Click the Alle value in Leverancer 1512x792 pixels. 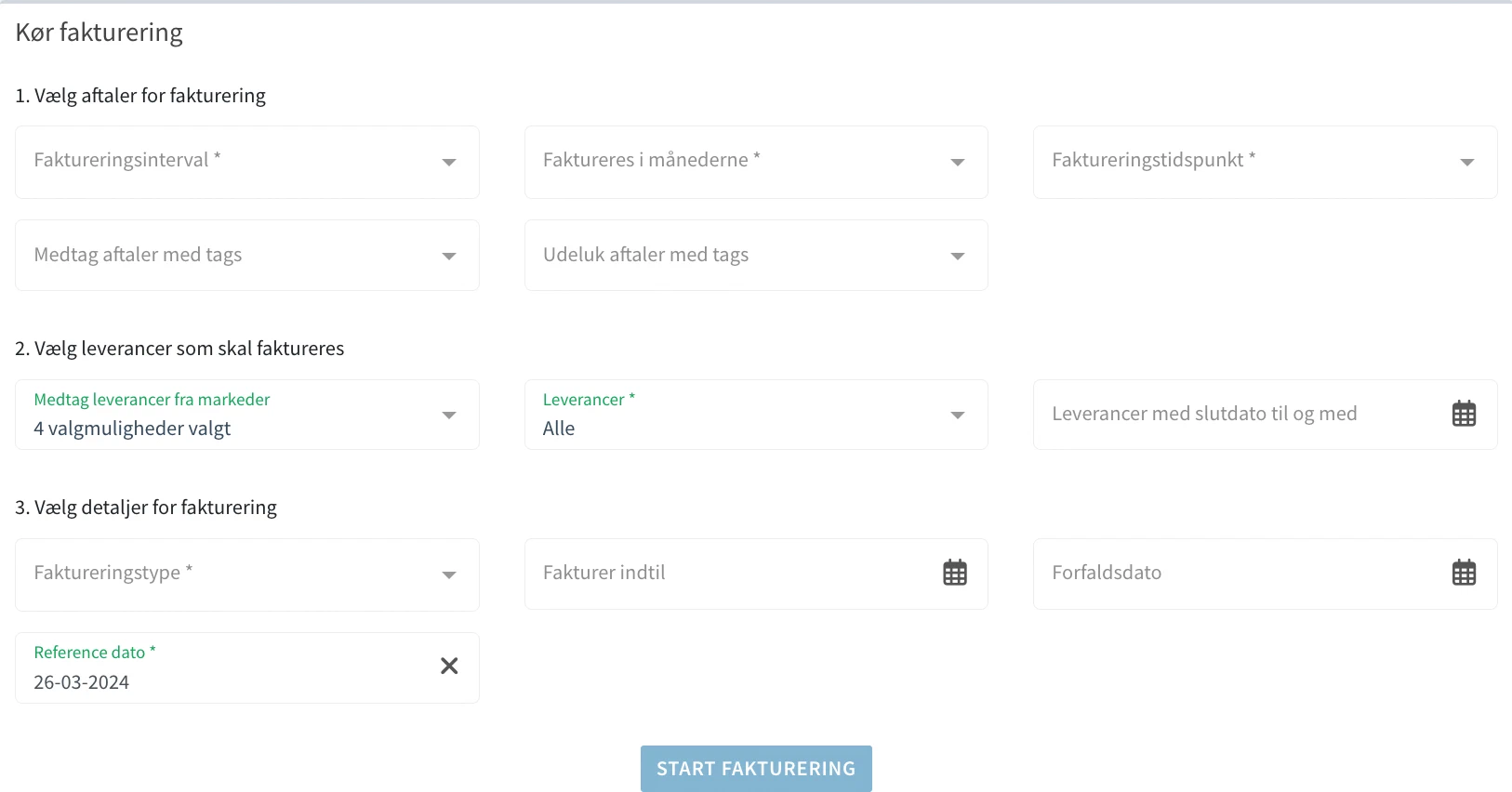click(559, 429)
